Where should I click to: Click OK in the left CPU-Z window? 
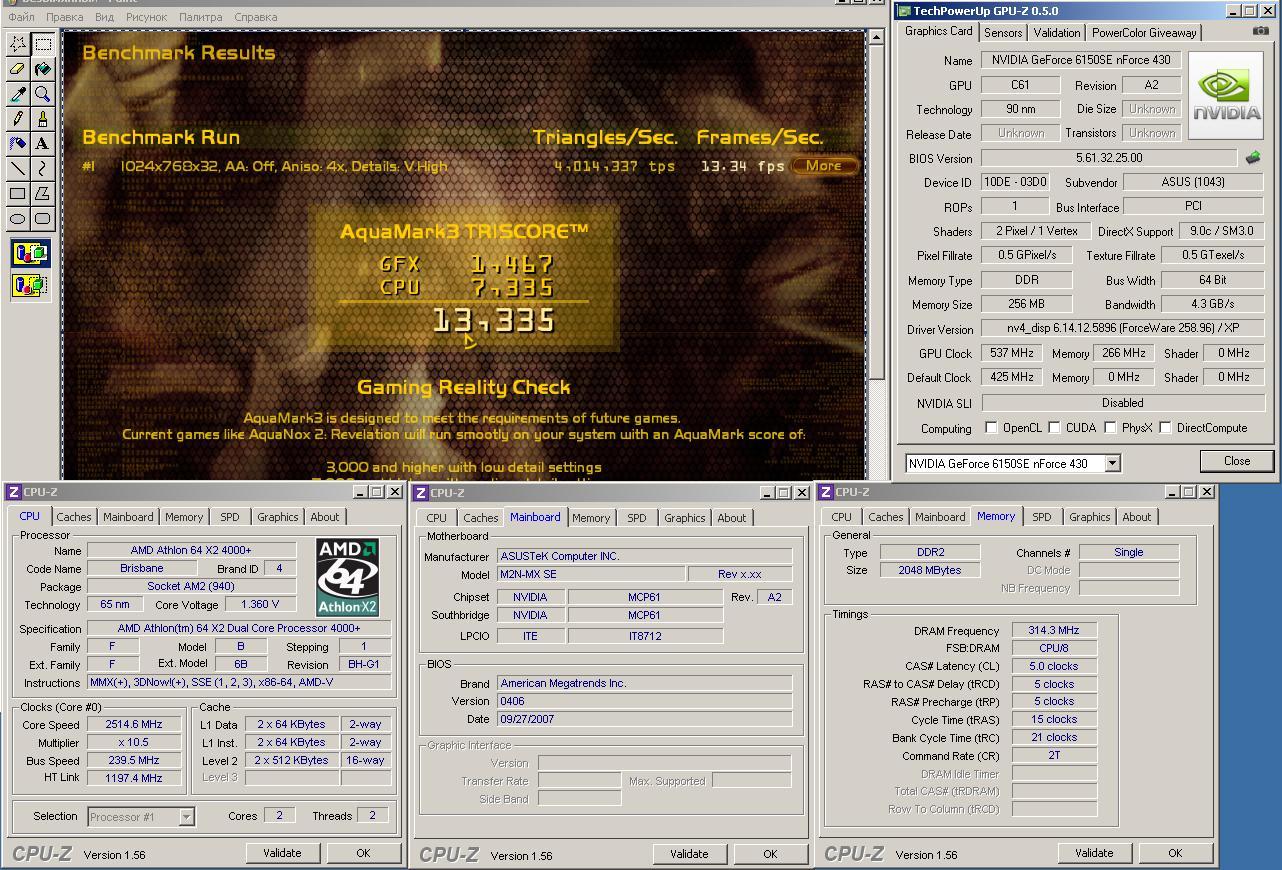363,853
